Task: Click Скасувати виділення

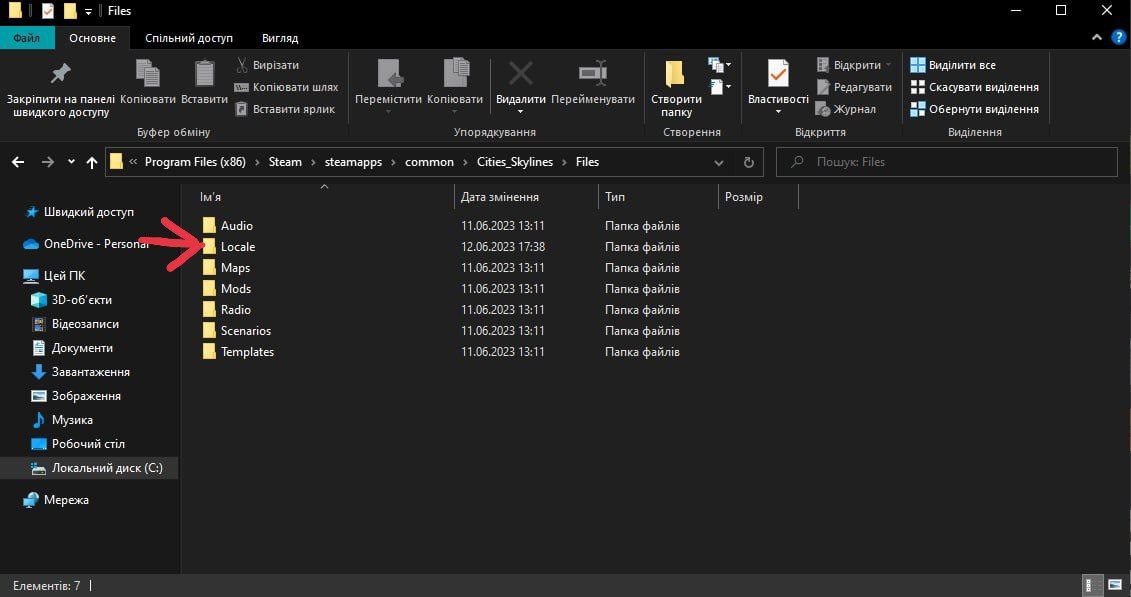Action: tap(974, 87)
